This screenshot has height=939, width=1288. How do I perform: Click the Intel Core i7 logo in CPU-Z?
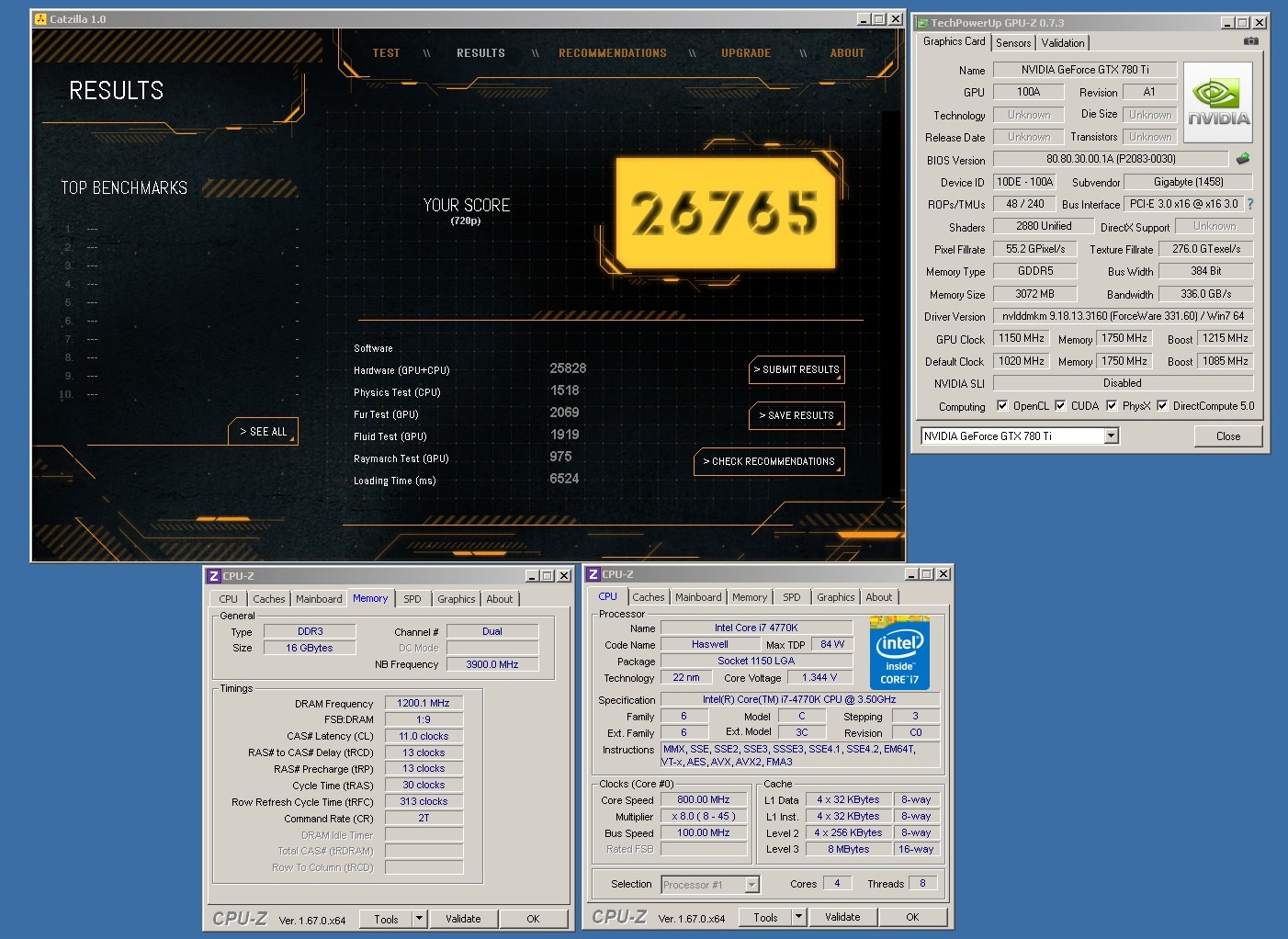coord(899,654)
